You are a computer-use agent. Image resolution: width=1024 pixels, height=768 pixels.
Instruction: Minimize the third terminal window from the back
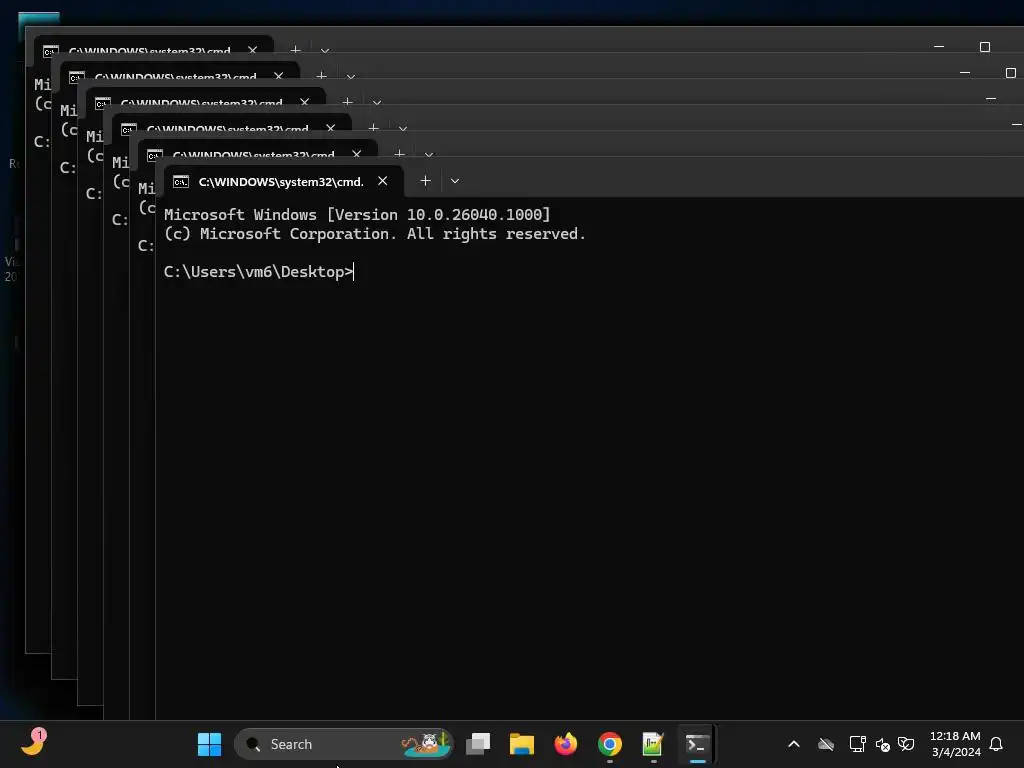pos(991,99)
